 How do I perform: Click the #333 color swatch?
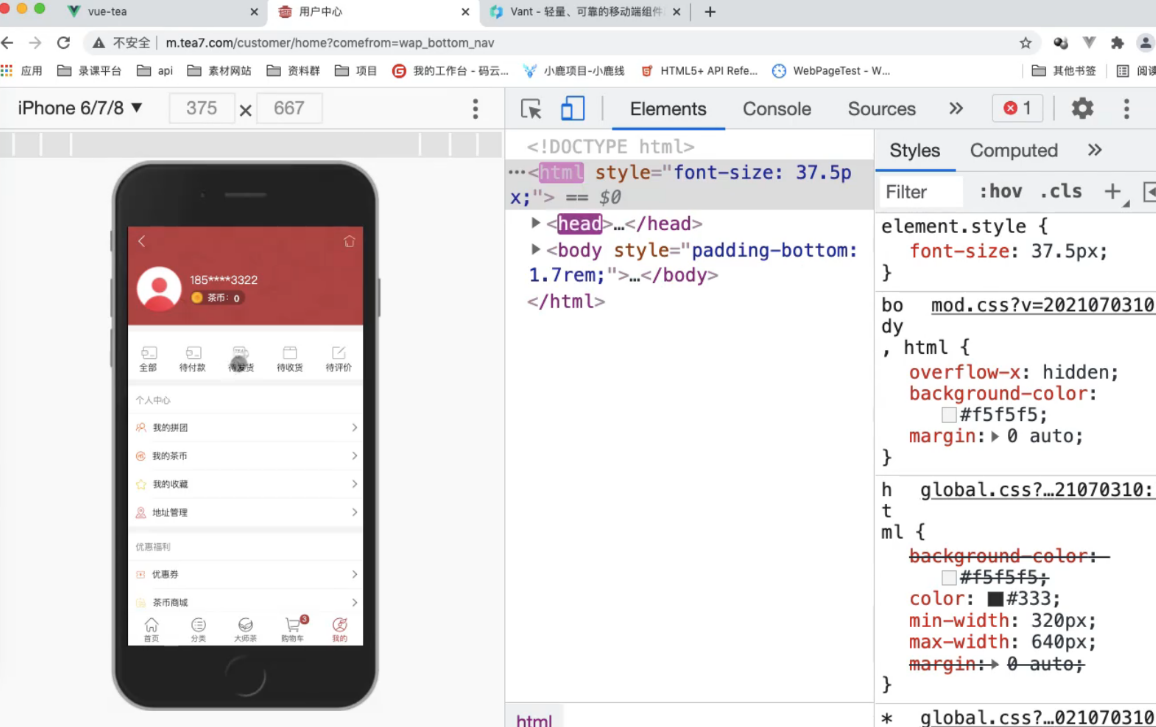[995, 599]
